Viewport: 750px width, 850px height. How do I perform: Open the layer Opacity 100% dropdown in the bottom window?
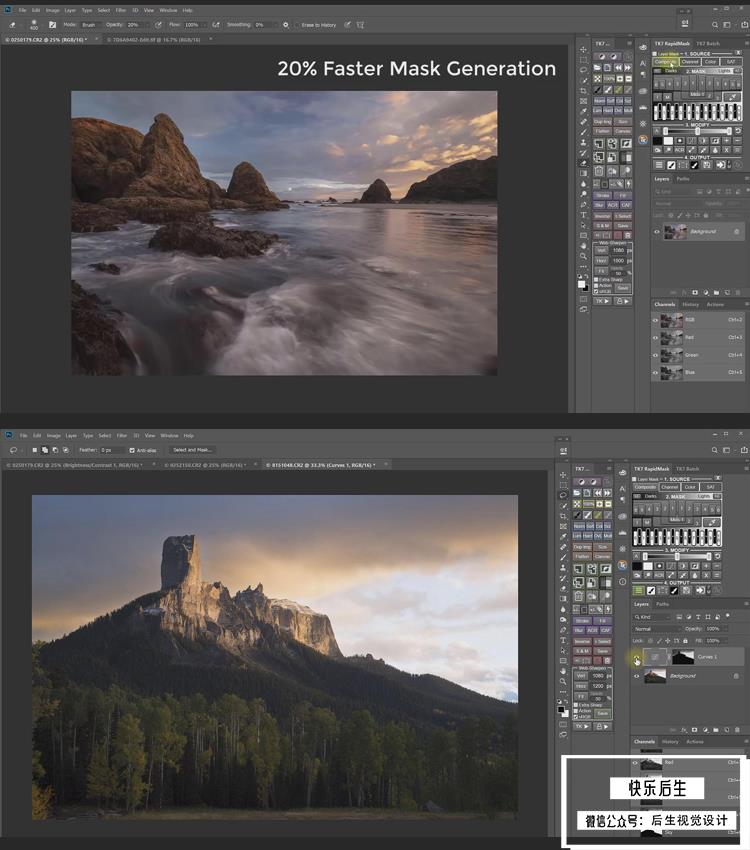[x=715, y=629]
